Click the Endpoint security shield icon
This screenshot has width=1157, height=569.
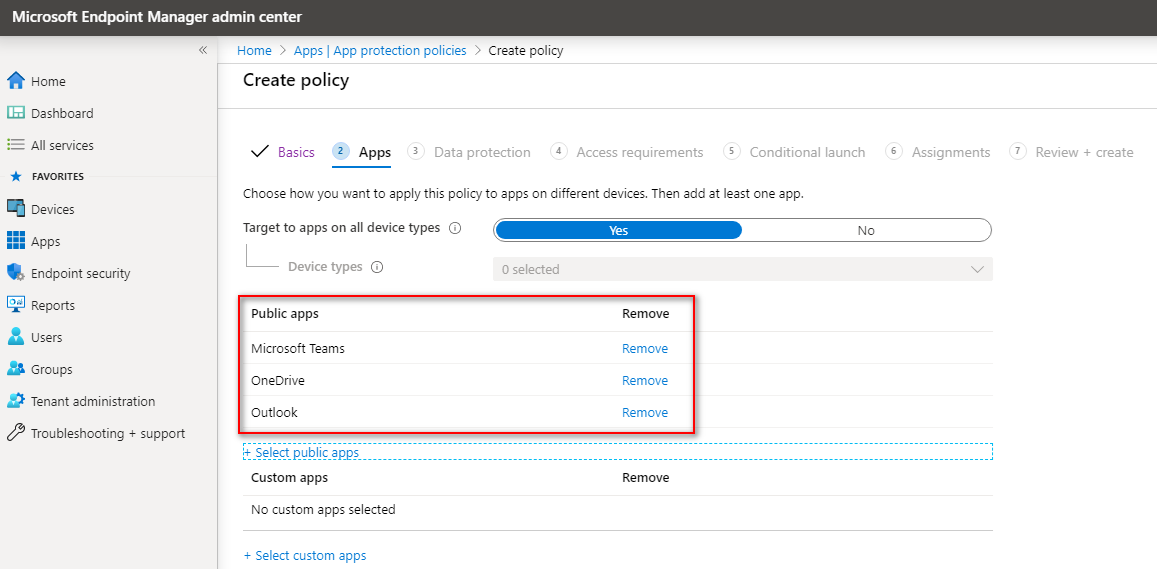(x=15, y=273)
